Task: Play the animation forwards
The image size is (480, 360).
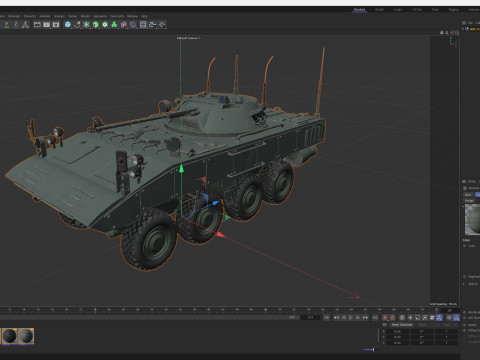Action: (351, 318)
